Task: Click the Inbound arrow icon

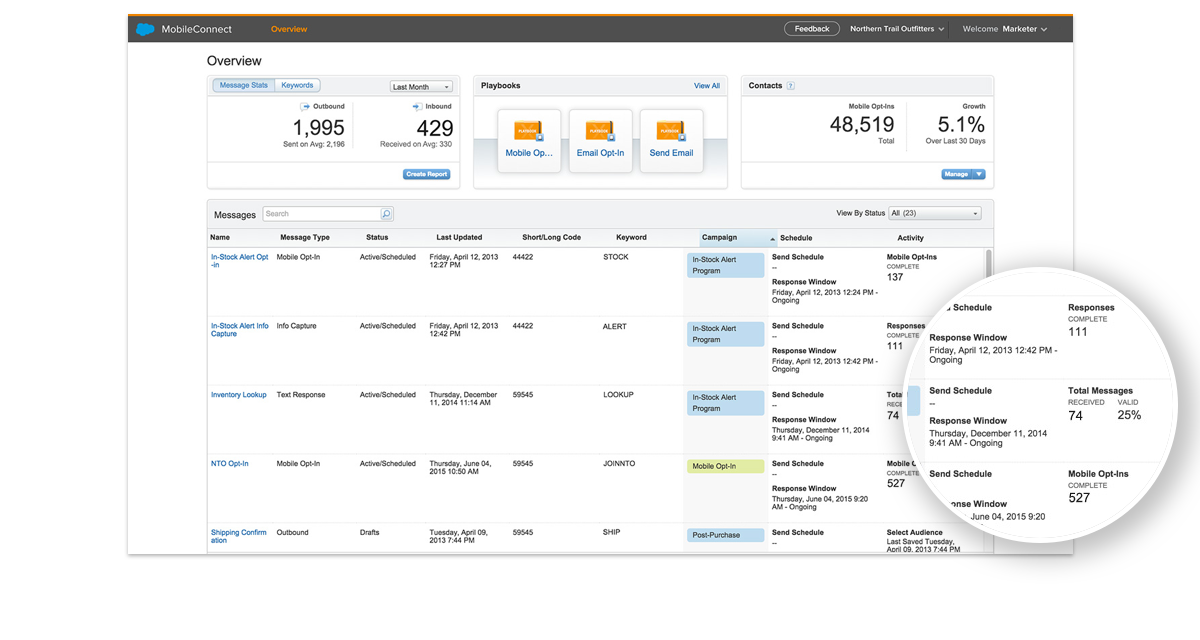Action: pyautogui.click(x=417, y=106)
